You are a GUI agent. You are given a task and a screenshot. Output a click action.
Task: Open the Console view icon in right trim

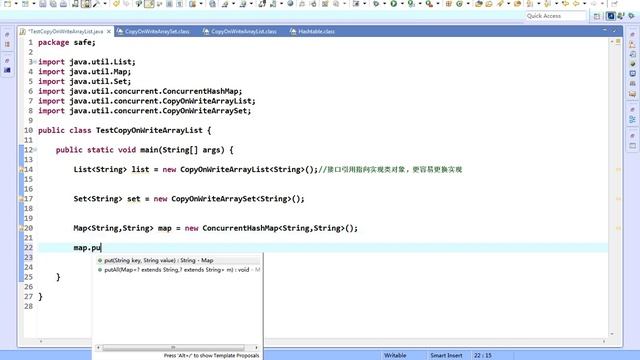[632, 73]
